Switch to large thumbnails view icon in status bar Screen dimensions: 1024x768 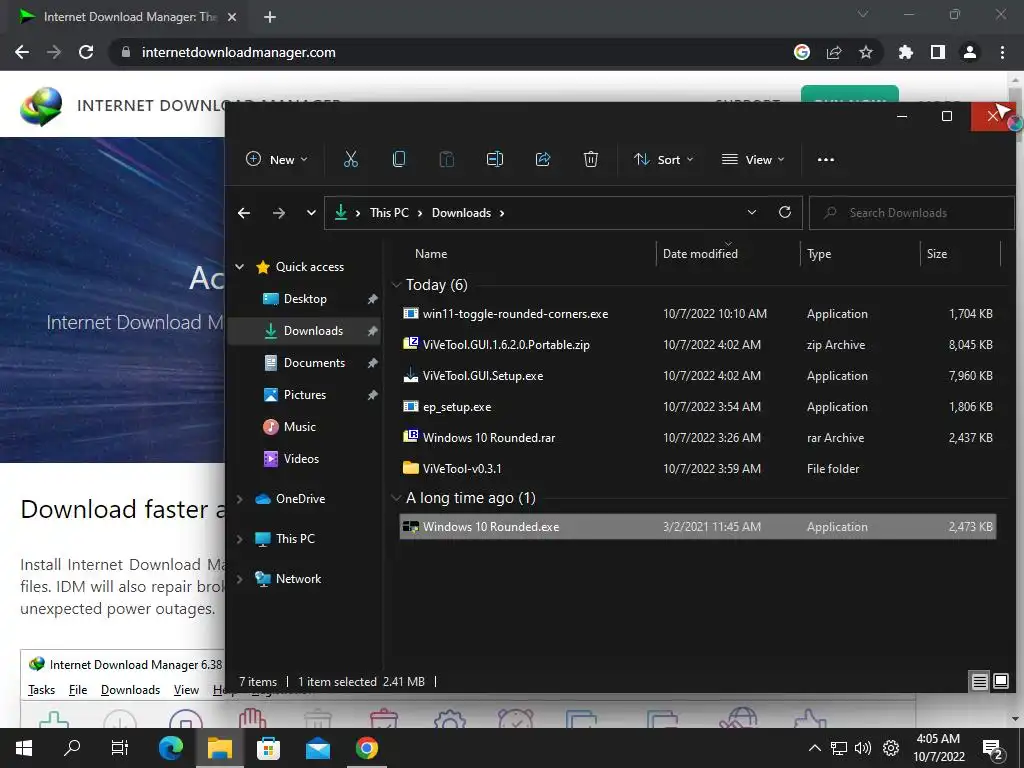tap(1001, 682)
